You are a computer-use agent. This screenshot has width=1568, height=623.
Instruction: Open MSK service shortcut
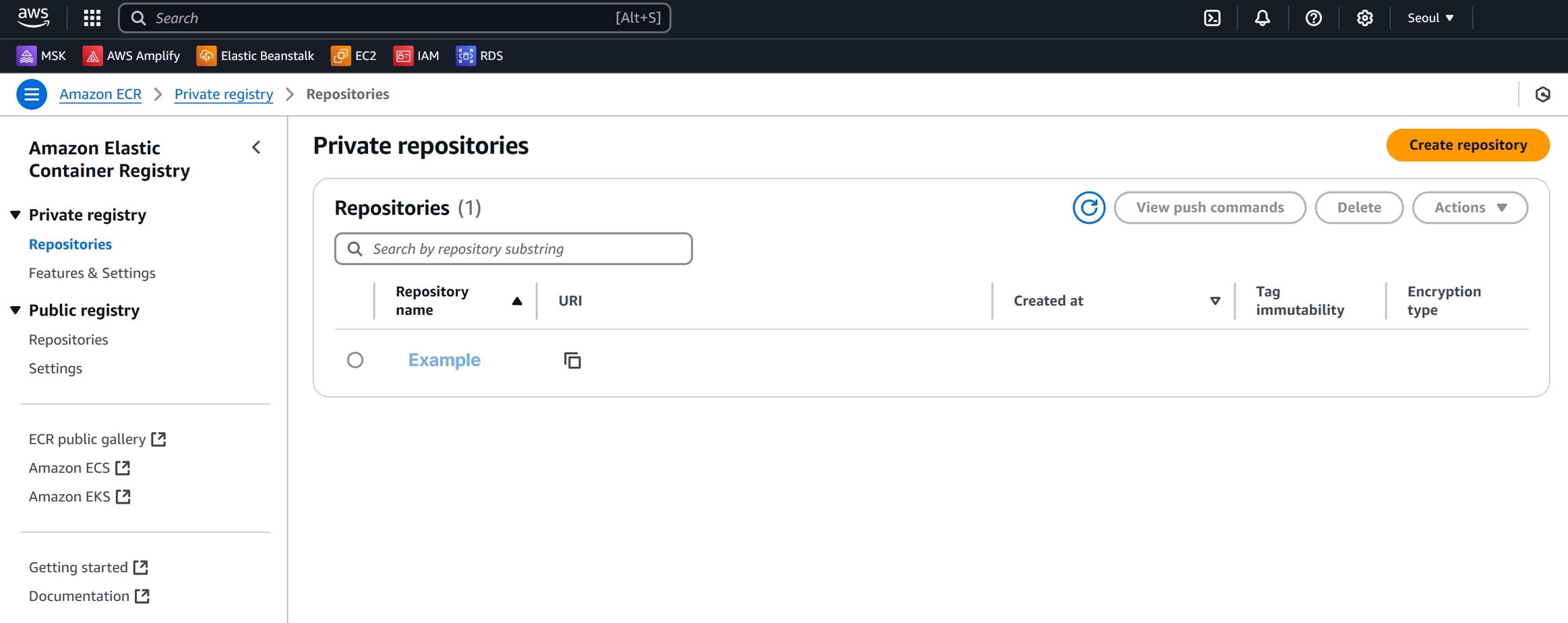(41, 56)
